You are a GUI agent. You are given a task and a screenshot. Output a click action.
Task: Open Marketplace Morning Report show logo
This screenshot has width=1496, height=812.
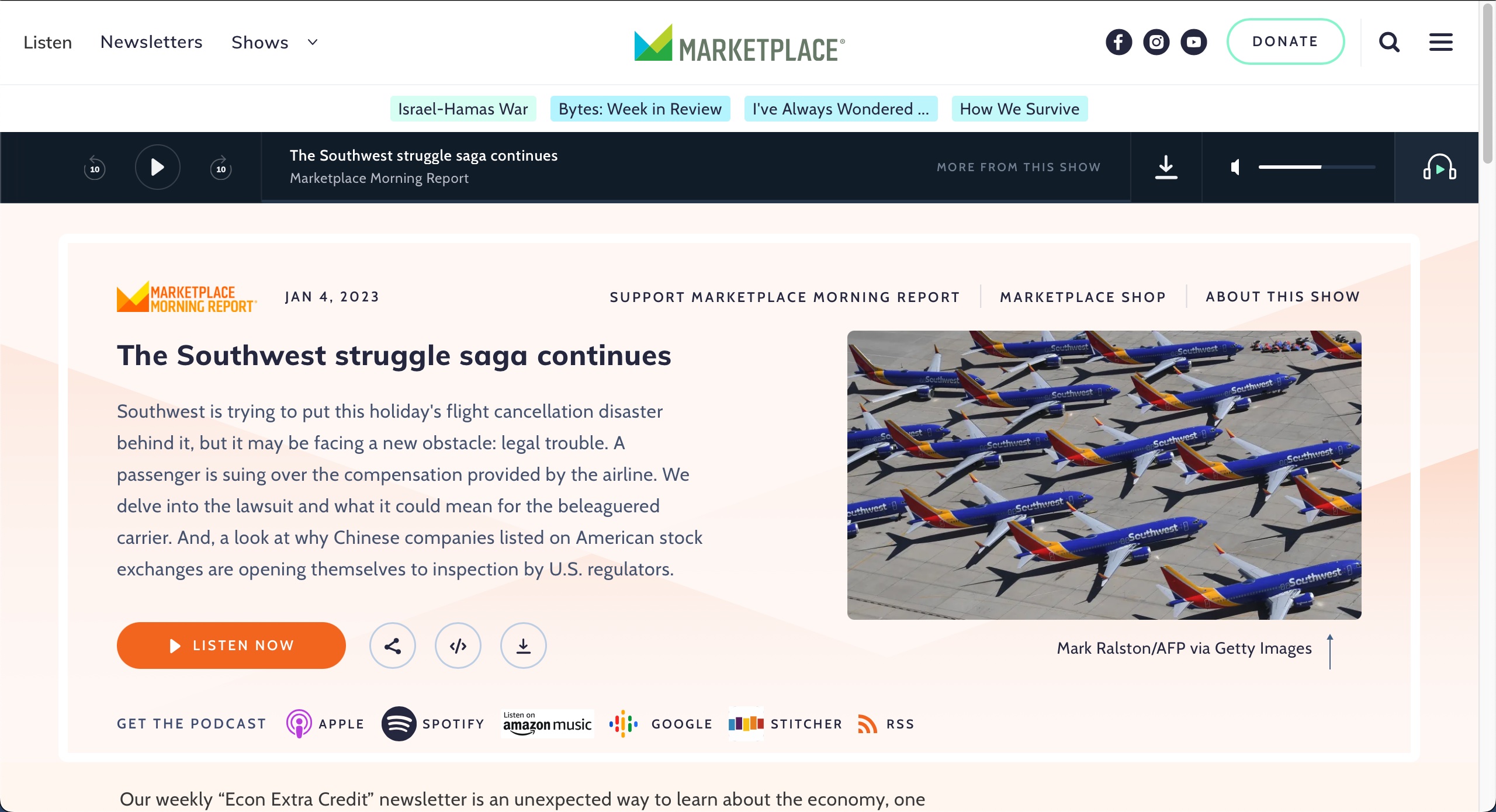(187, 297)
